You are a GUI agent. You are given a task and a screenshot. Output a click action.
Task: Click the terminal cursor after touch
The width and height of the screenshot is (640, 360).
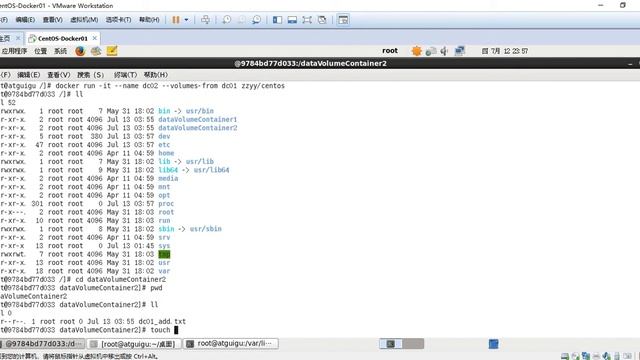[176, 330]
